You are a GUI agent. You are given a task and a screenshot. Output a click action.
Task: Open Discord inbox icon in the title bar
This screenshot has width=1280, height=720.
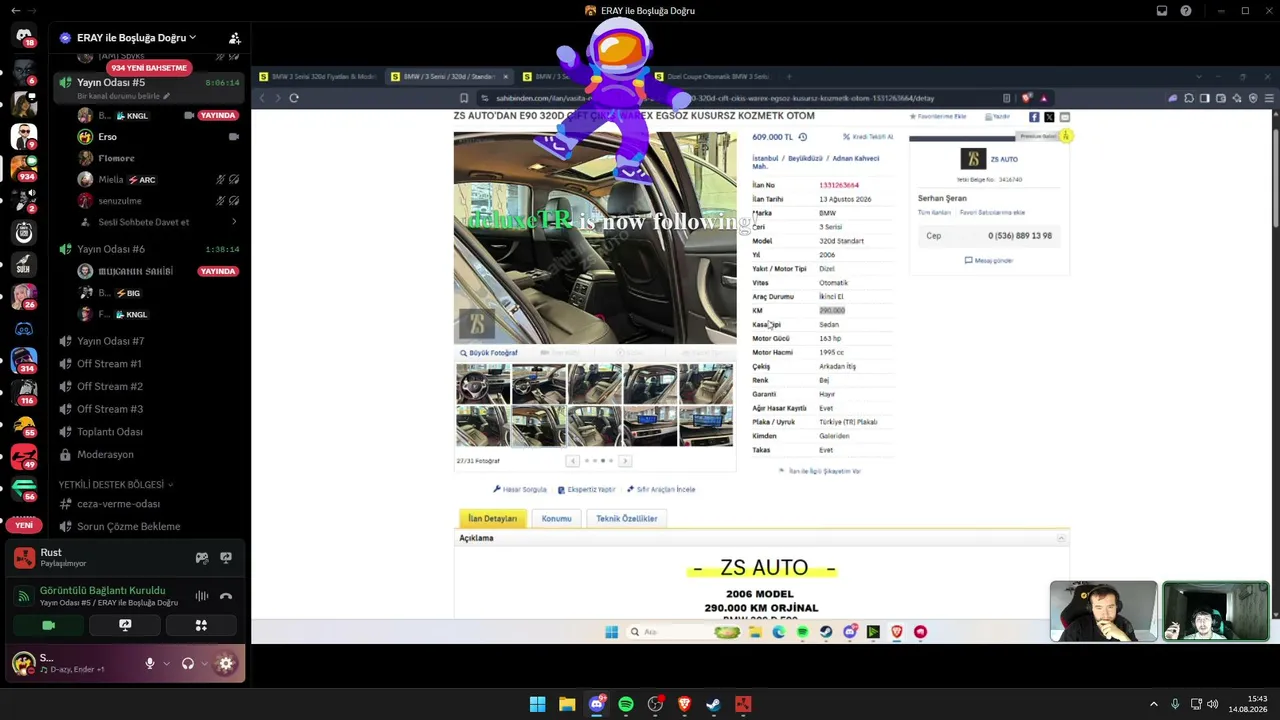click(1162, 11)
